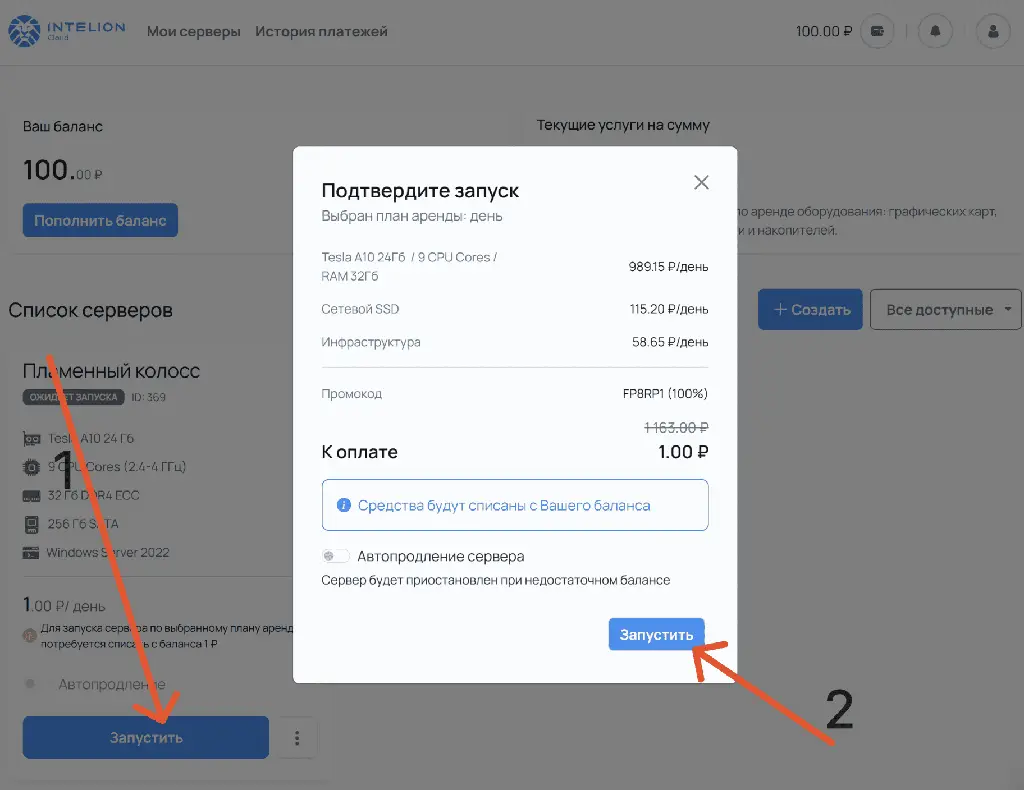Click the CPU chip icon in the server card

(x=30, y=467)
